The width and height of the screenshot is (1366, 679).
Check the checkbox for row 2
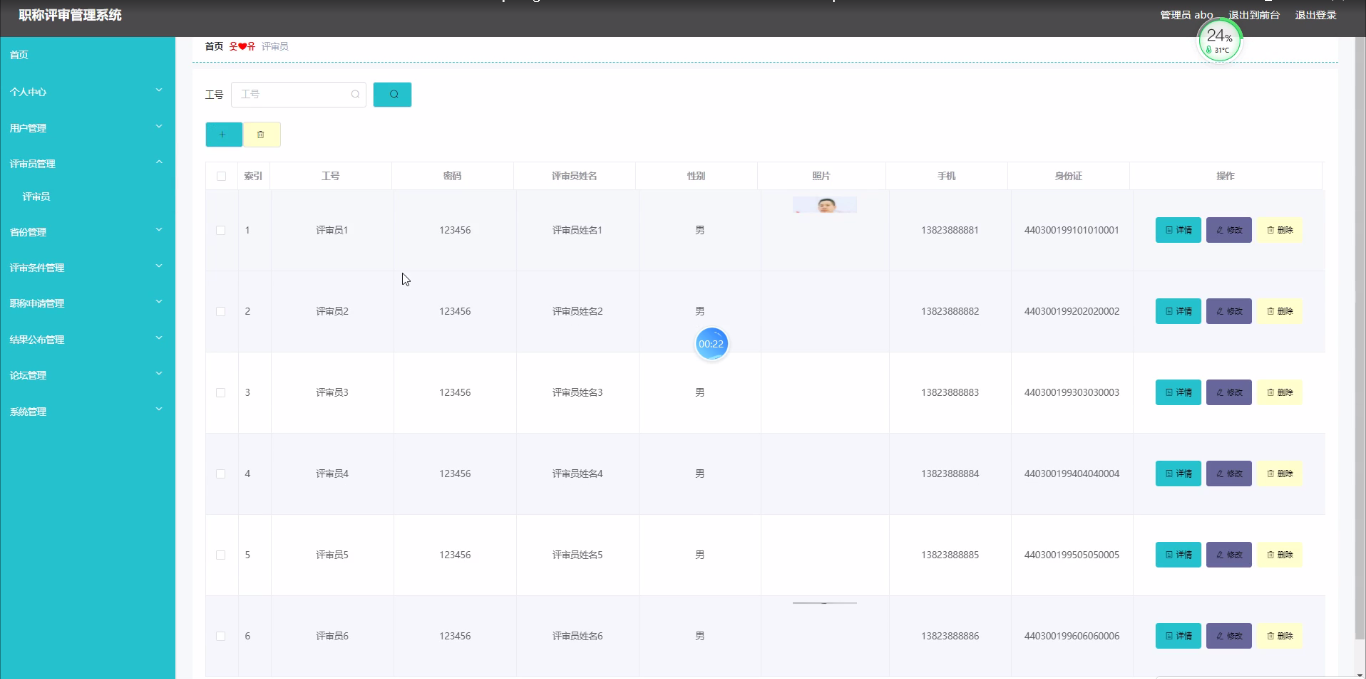[x=221, y=311]
